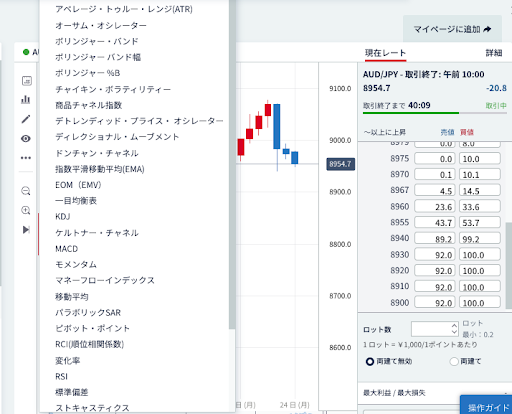Screen dimensions: 512x414
Task: Choose ボリンジャー・バンド from the indicator list
Action: tap(97, 41)
